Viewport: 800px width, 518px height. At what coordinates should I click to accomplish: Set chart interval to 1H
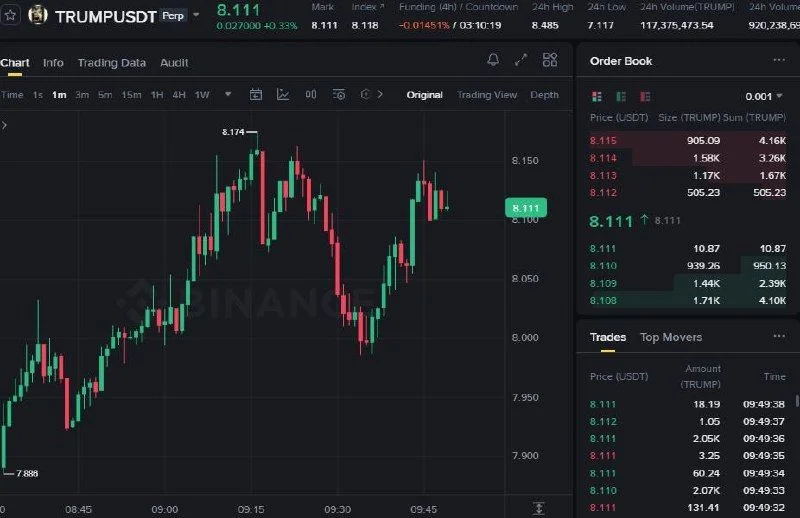tap(157, 95)
